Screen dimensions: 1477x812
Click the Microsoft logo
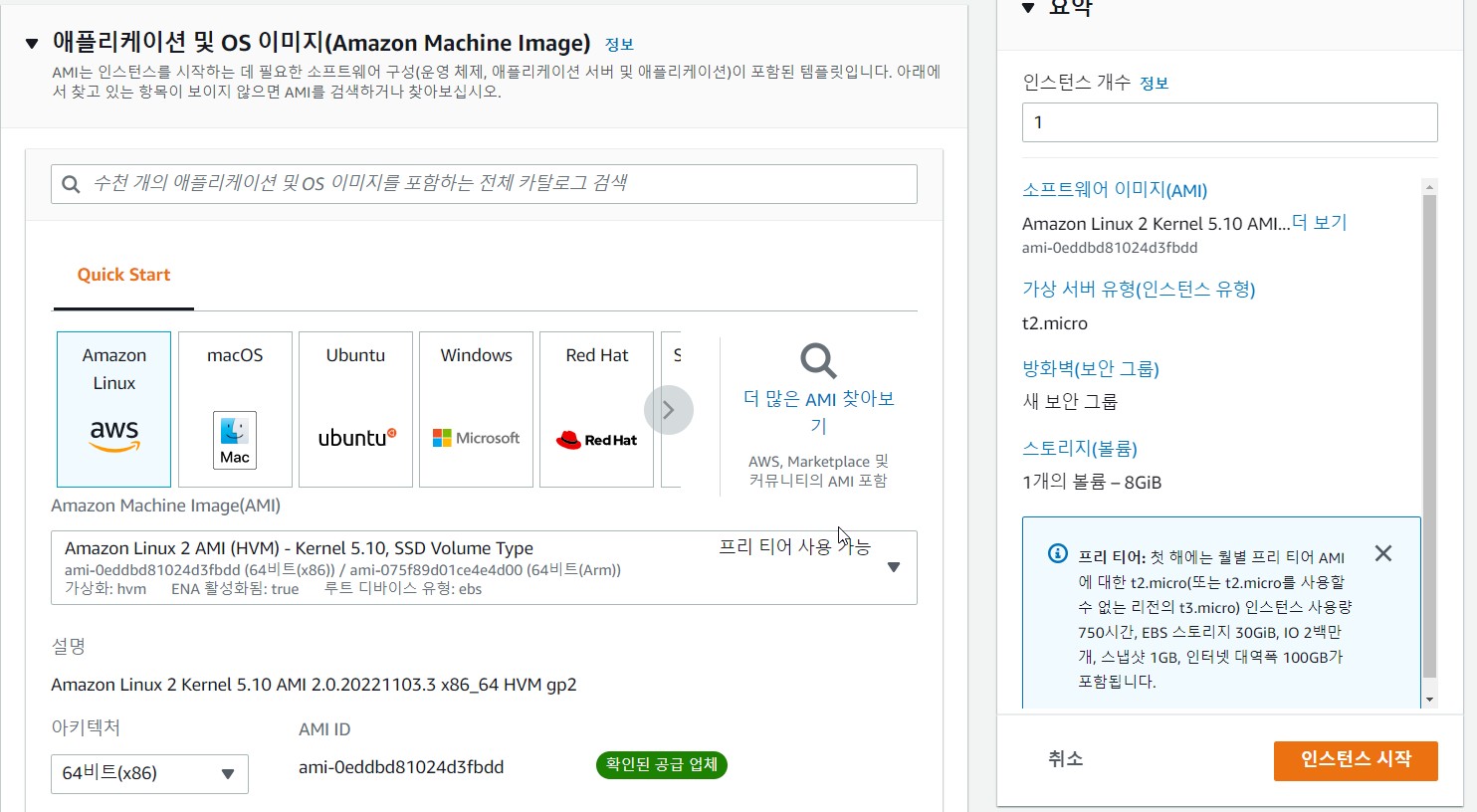click(476, 438)
